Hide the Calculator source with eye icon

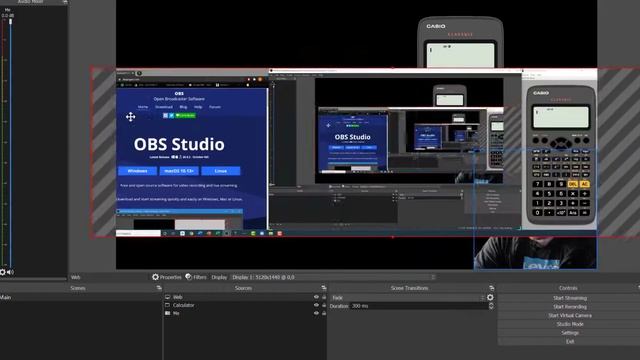pos(316,305)
